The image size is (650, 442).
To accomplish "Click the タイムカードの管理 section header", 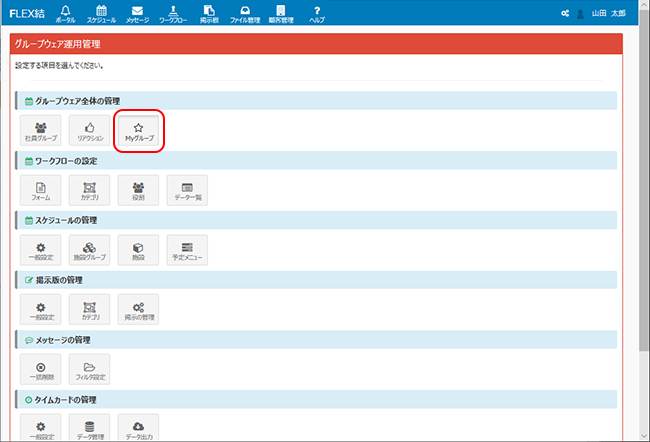I will (x=316, y=400).
